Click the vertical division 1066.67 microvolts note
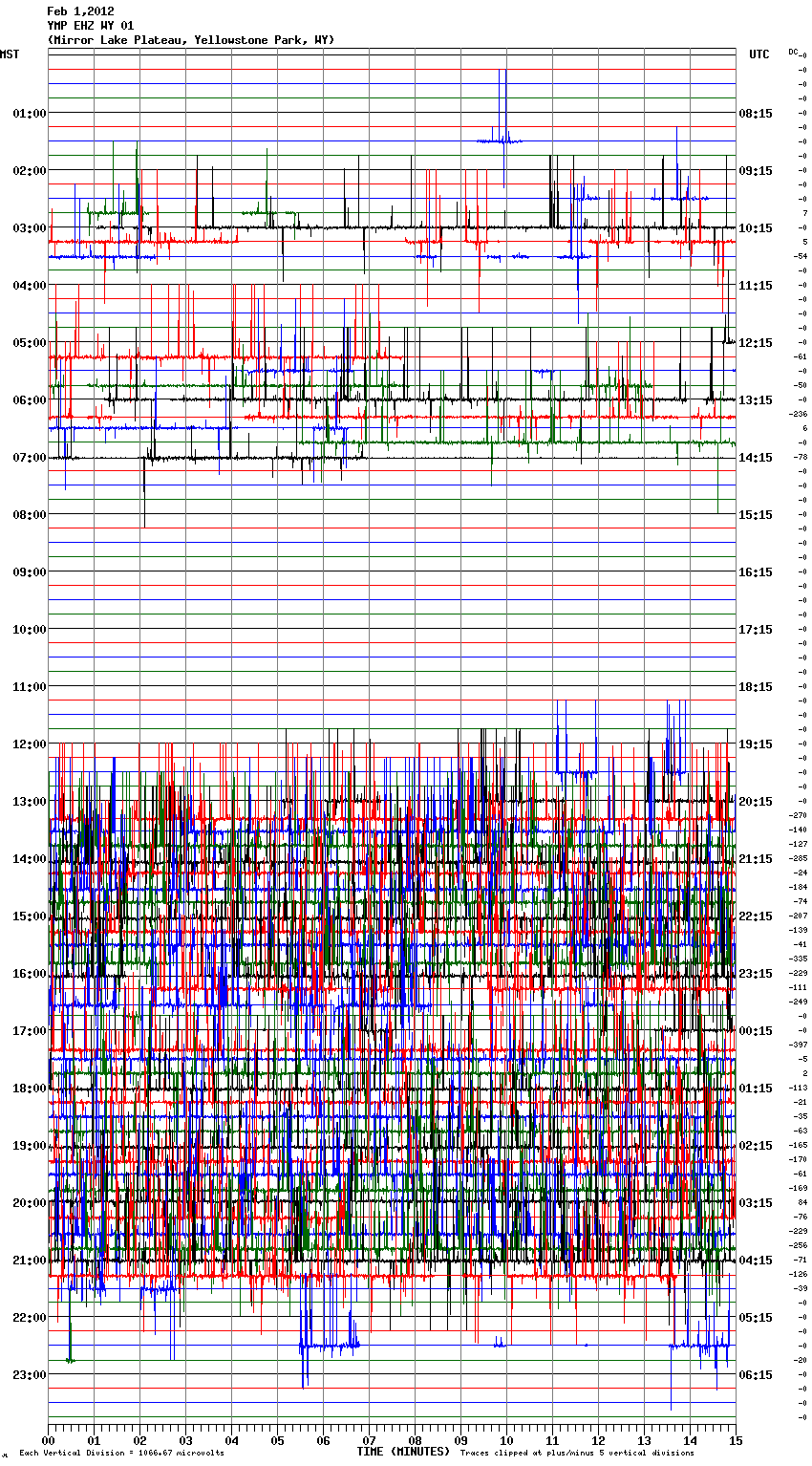Viewport: 812px width, 1466px height. (x=121, y=1454)
